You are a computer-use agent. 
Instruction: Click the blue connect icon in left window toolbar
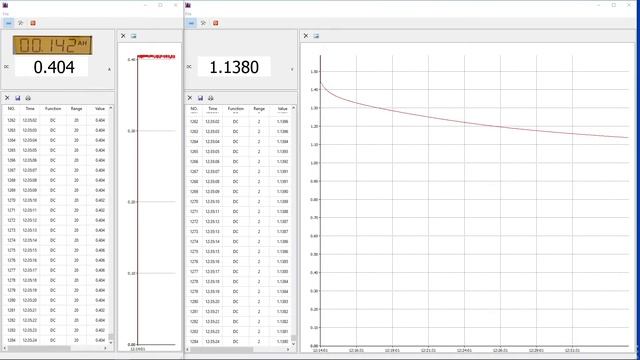coord(9,23)
